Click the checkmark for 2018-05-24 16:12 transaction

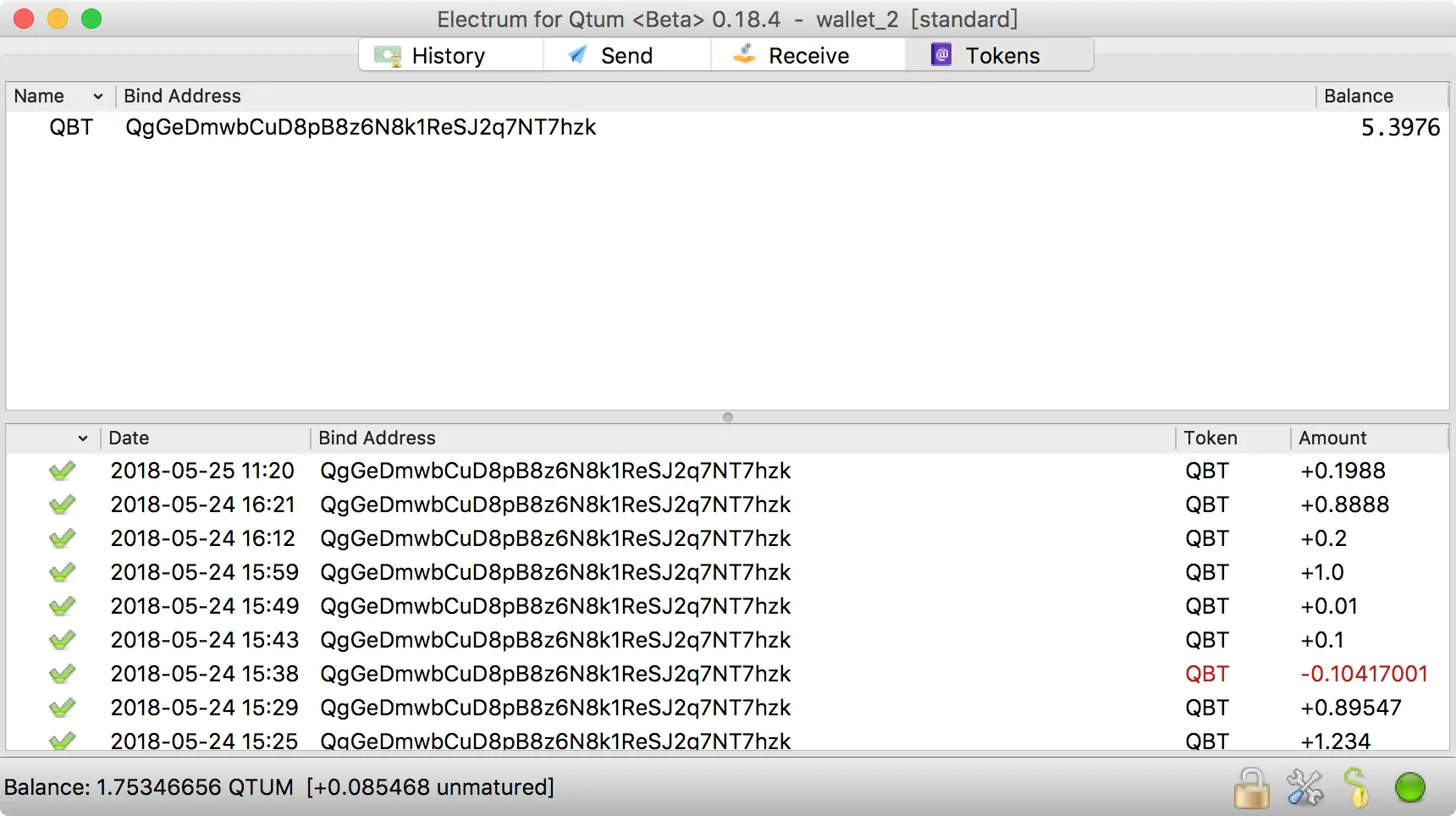coord(62,538)
